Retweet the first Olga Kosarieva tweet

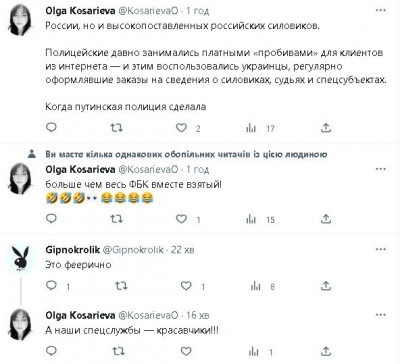click(116, 128)
